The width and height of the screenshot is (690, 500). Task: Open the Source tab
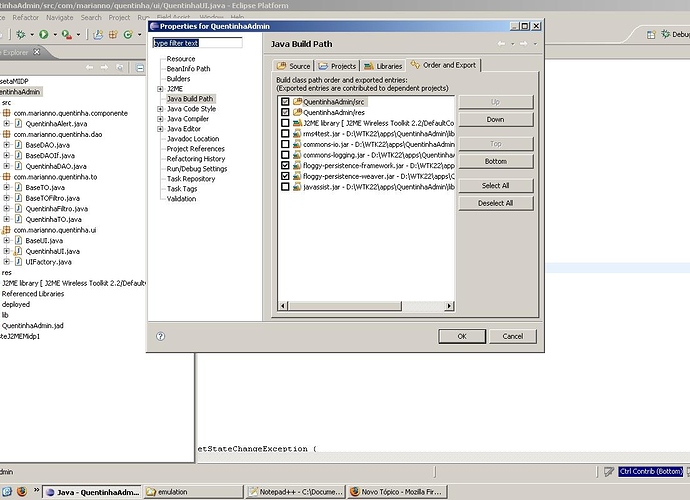[x=293, y=66]
